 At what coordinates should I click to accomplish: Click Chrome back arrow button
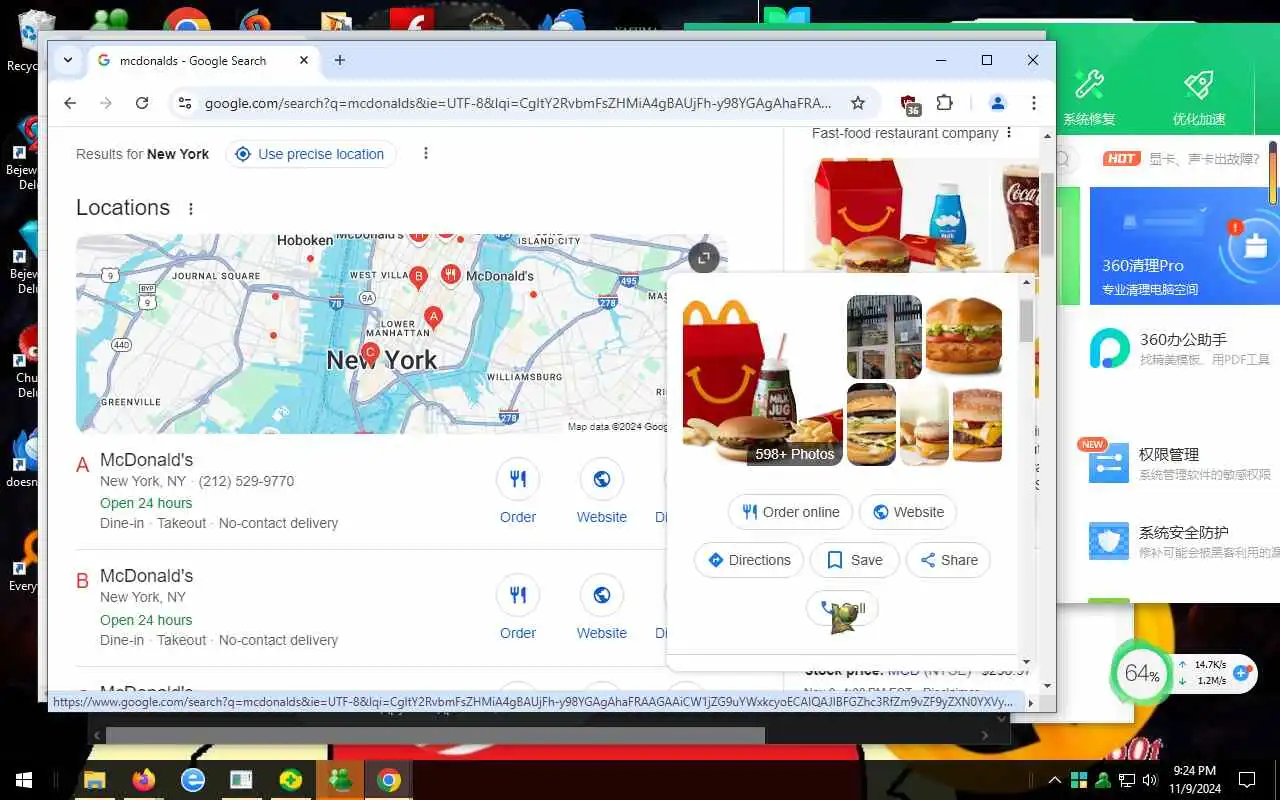pos(70,103)
